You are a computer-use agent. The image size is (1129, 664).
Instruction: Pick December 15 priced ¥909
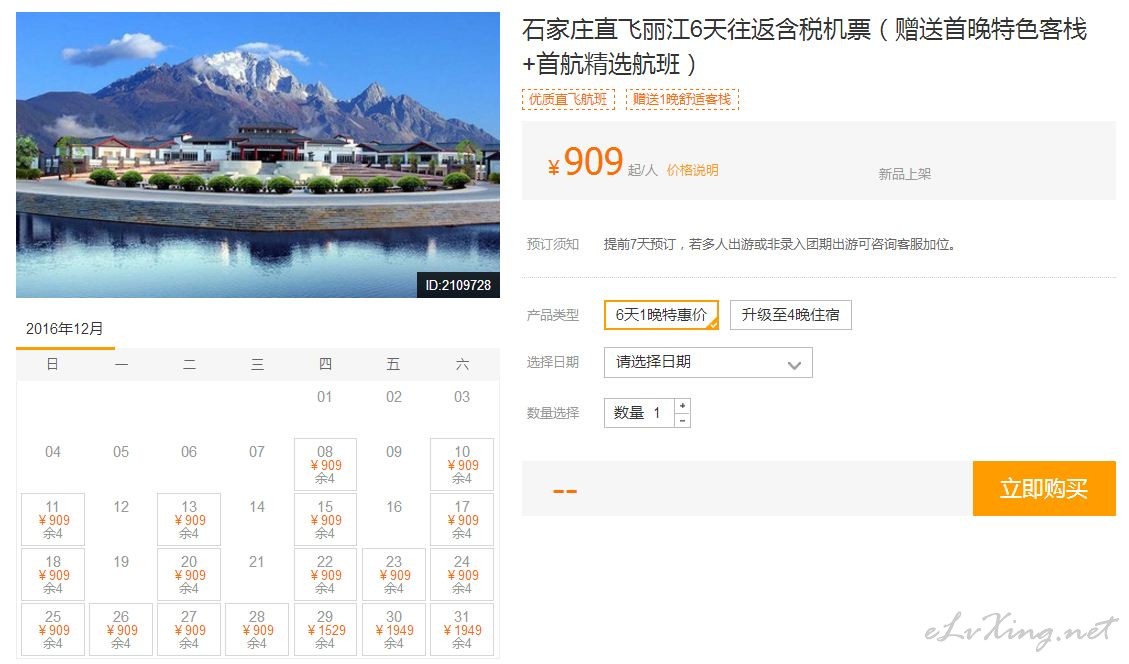click(325, 519)
